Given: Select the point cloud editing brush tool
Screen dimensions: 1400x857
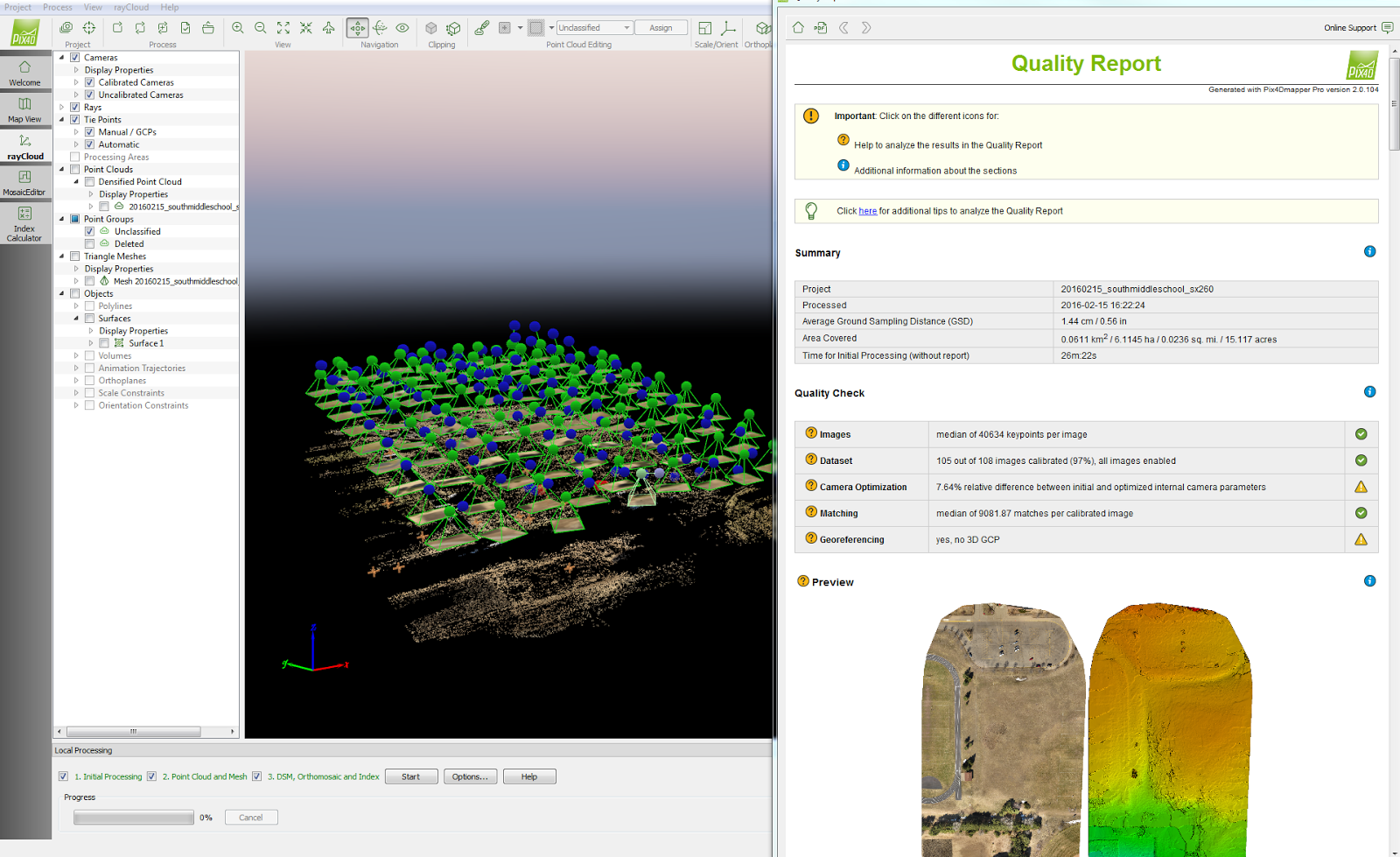Looking at the screenshot, I should (481, 27).
